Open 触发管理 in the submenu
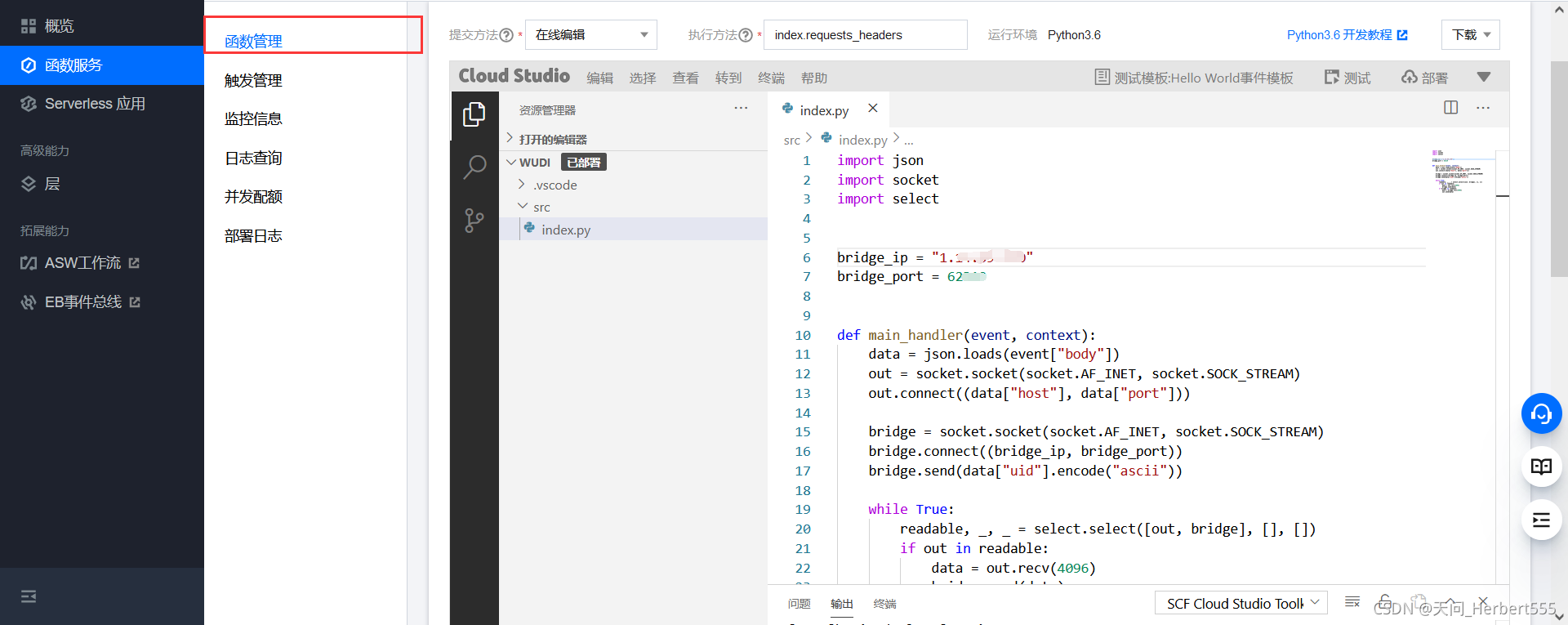This screenshot has height=625, width=1568. point(253,81)
